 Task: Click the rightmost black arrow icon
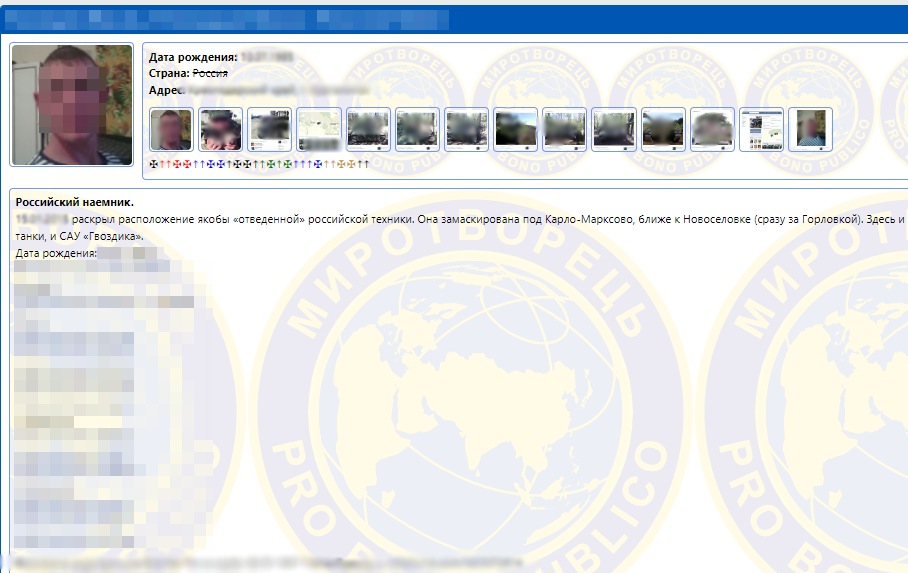click(366, 164)
